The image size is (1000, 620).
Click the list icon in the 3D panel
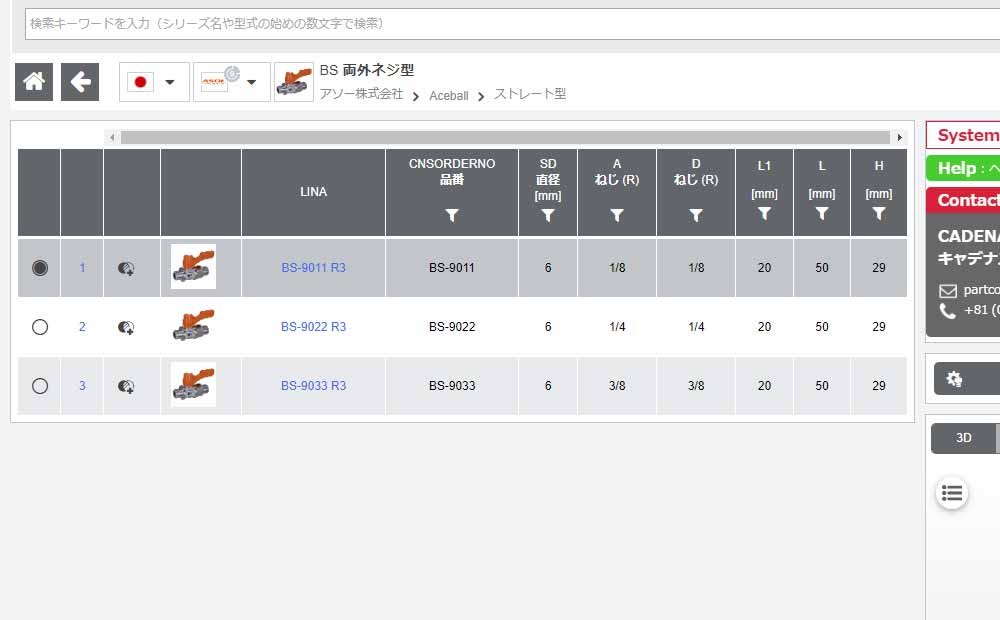coord(952,492)
